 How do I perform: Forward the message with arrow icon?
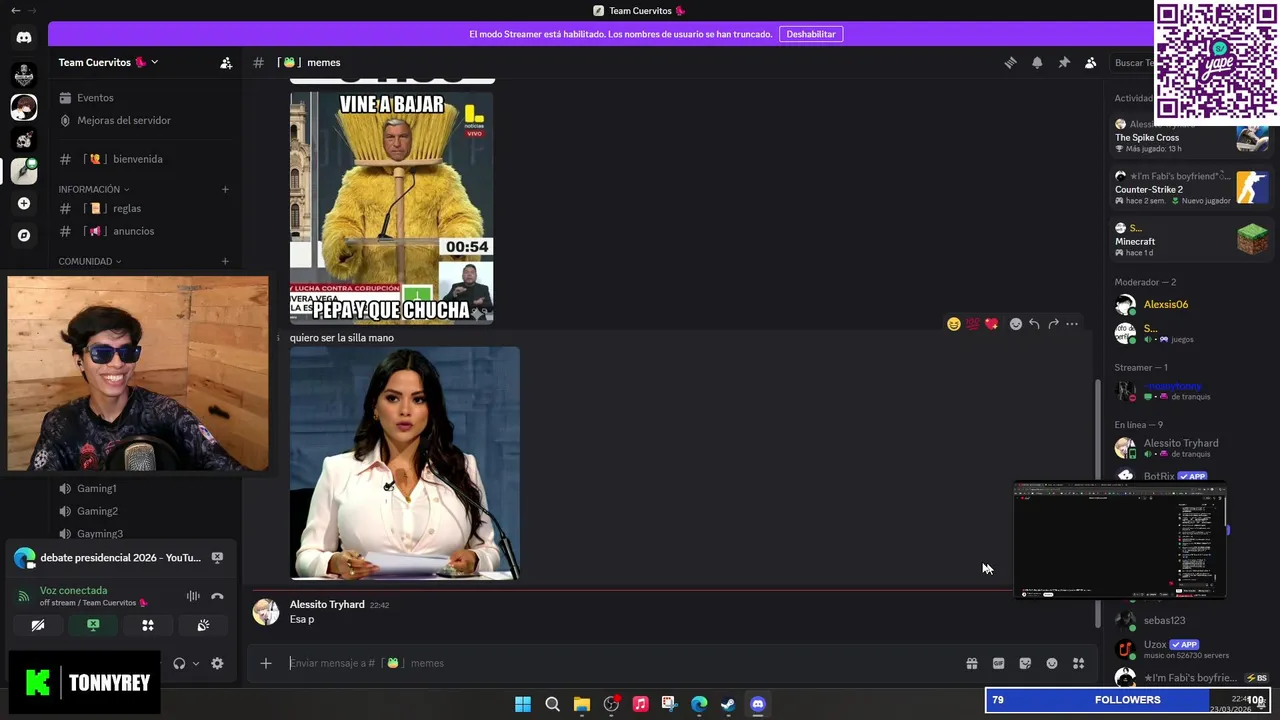click(1053, 324)
